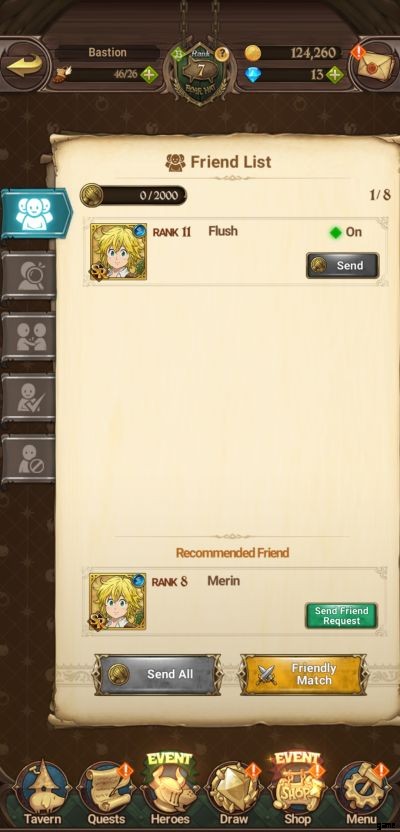
Task: Open the mailbox envelope icon
Action: [x=375, y=66]
